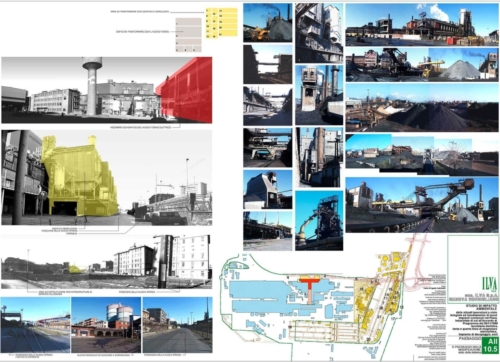Open the large stacker crane panorama
Image resolution: width=500 pixels, height=362 pixels.
point(422,205)
